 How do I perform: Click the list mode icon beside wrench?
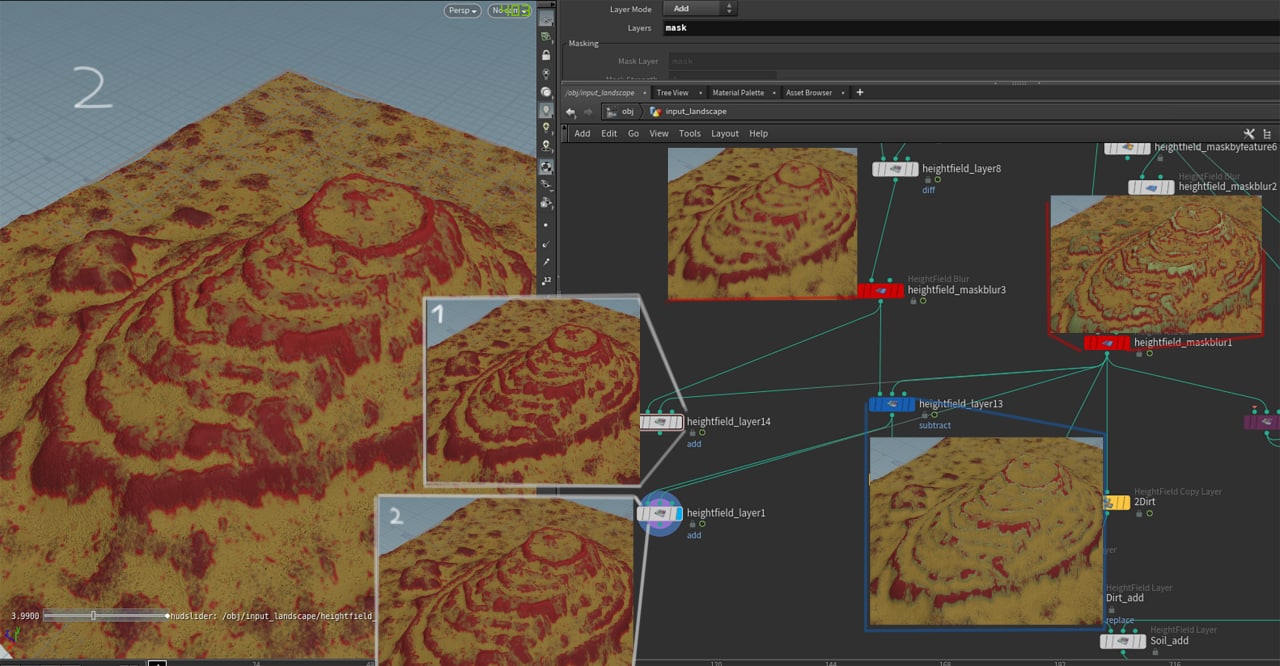(1265, 133)
